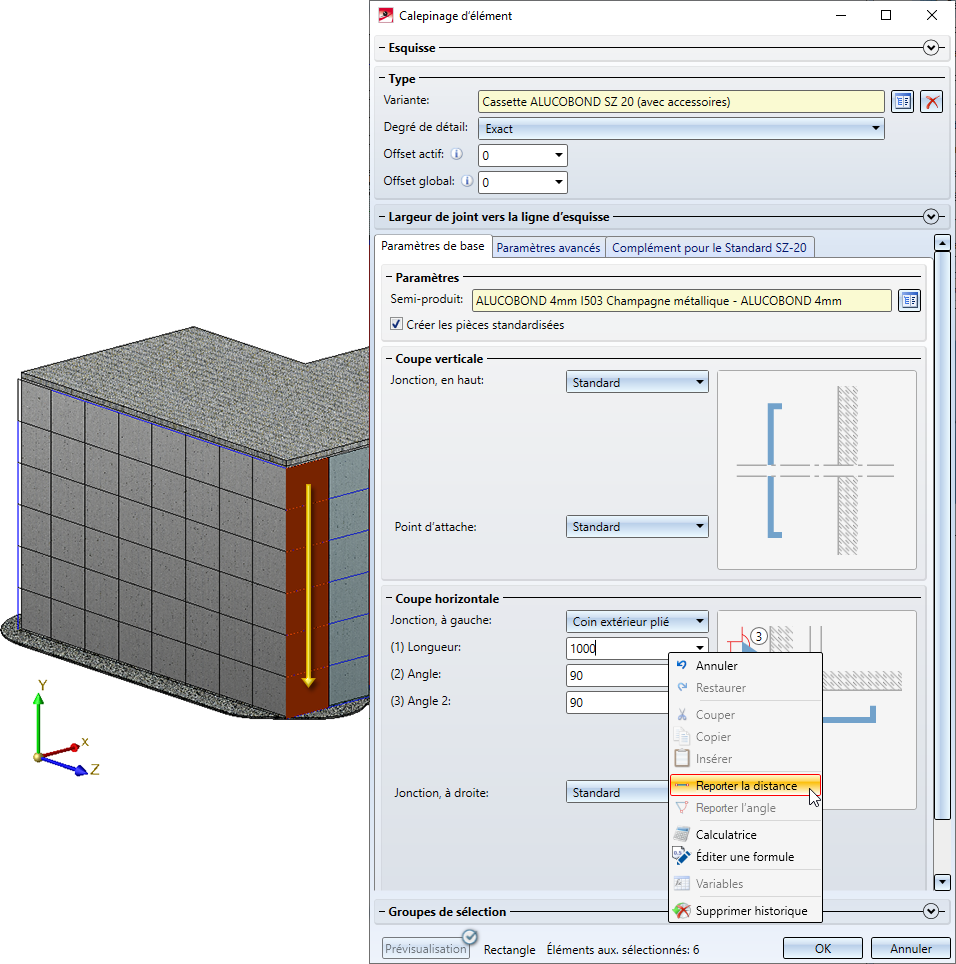
Task: Expand the Groupes de sélection section
Action: coord(932,911)
